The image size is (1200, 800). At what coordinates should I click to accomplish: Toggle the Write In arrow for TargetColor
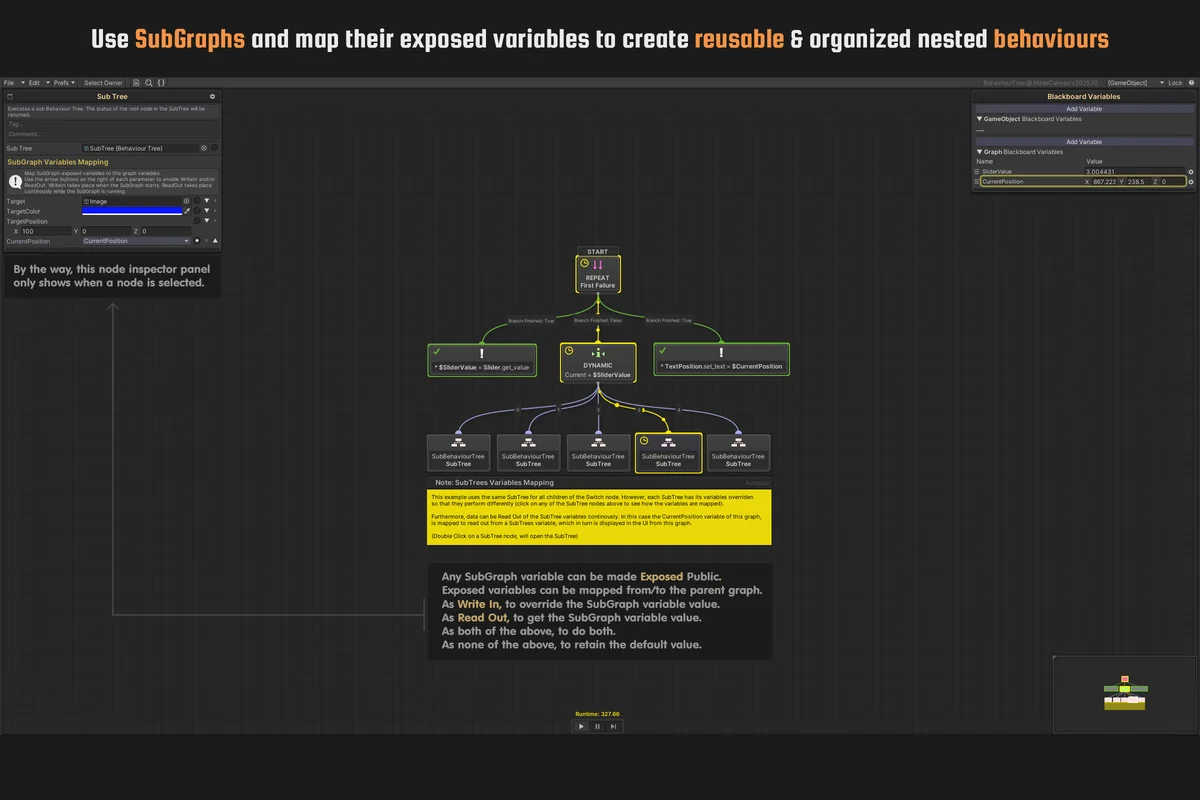click(206, 211)
